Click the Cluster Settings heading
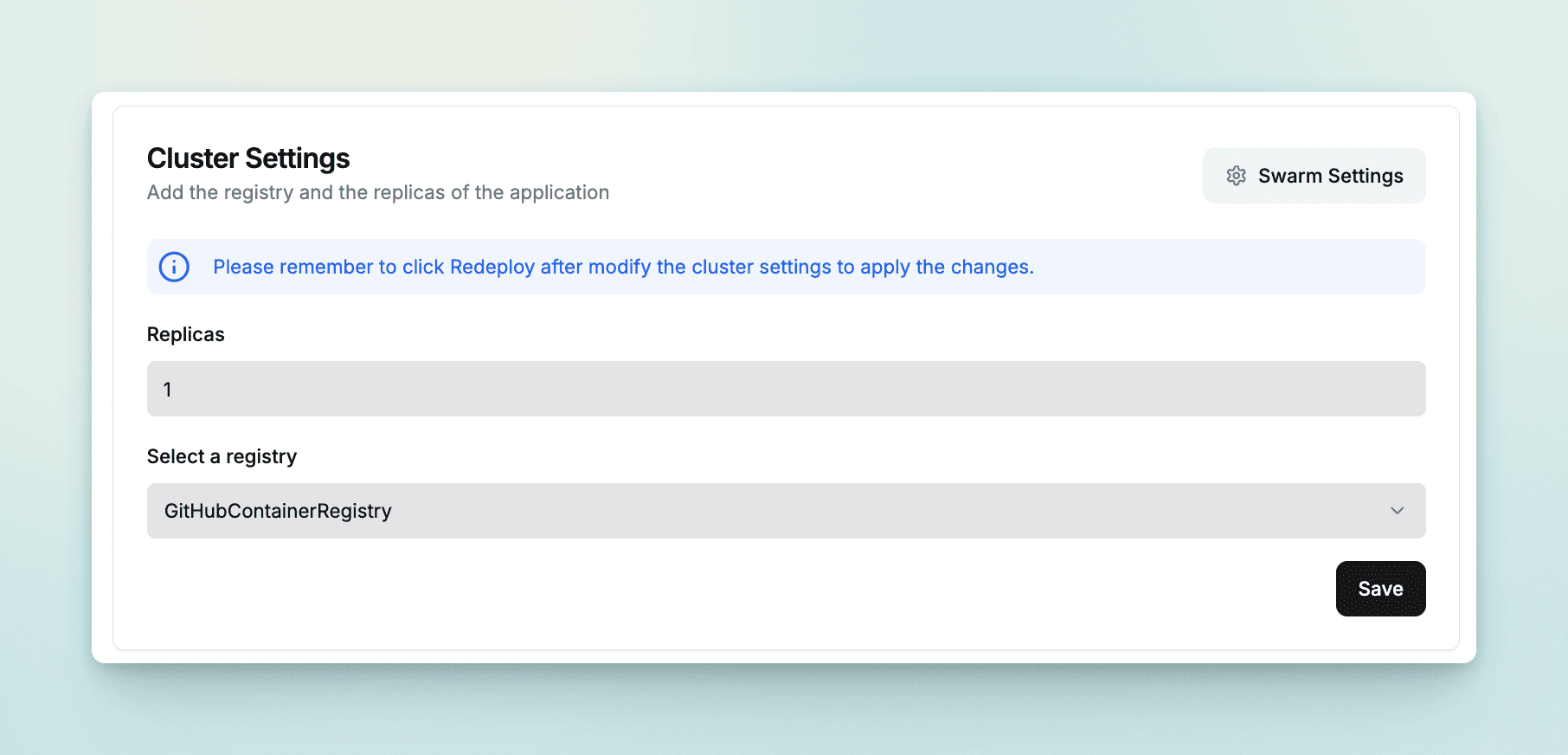This screenshot has height=755, width=1568. pos(248,158)
